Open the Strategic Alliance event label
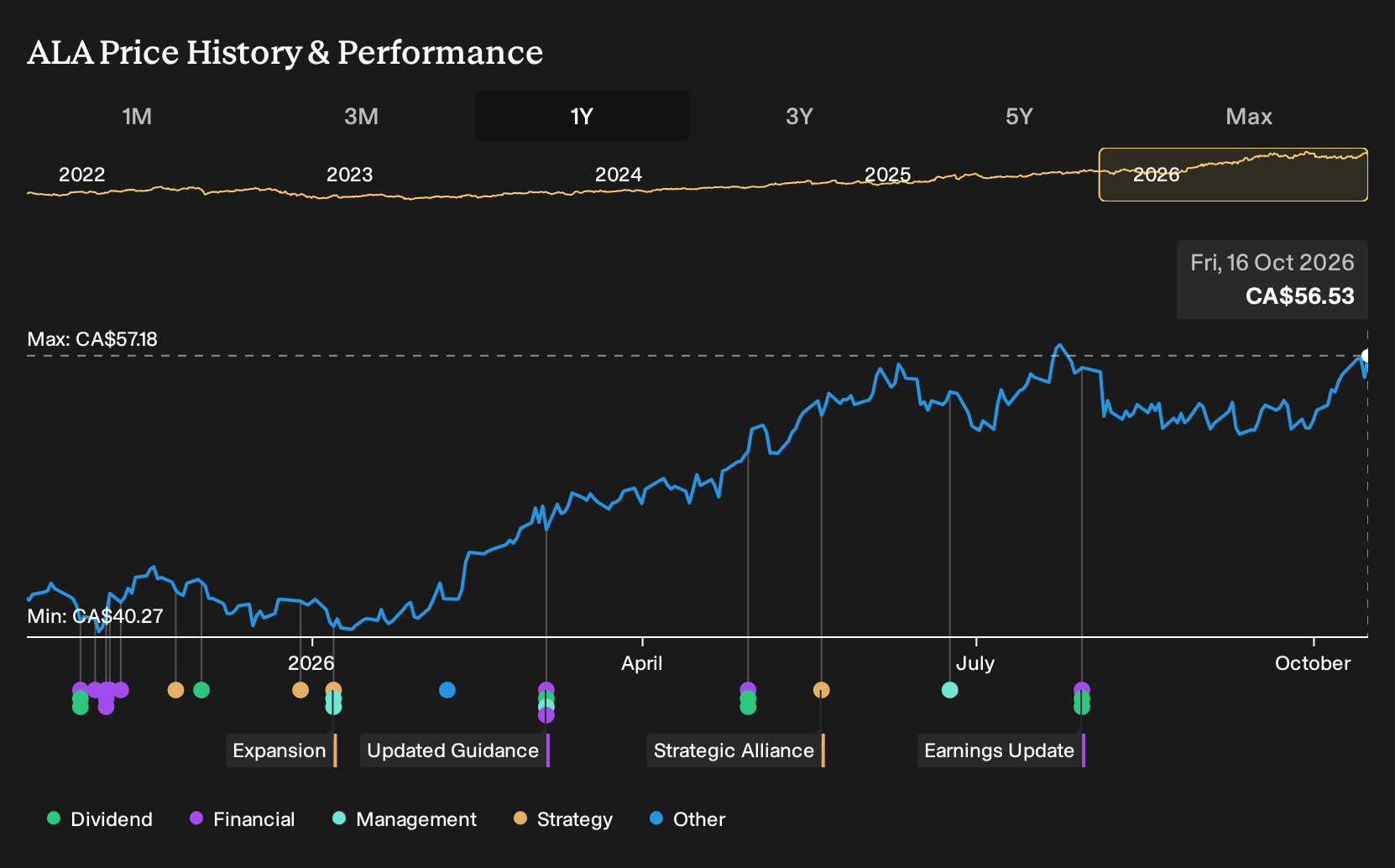The image size is (1395, 868). pyautogui.click(x=736, y=750)
